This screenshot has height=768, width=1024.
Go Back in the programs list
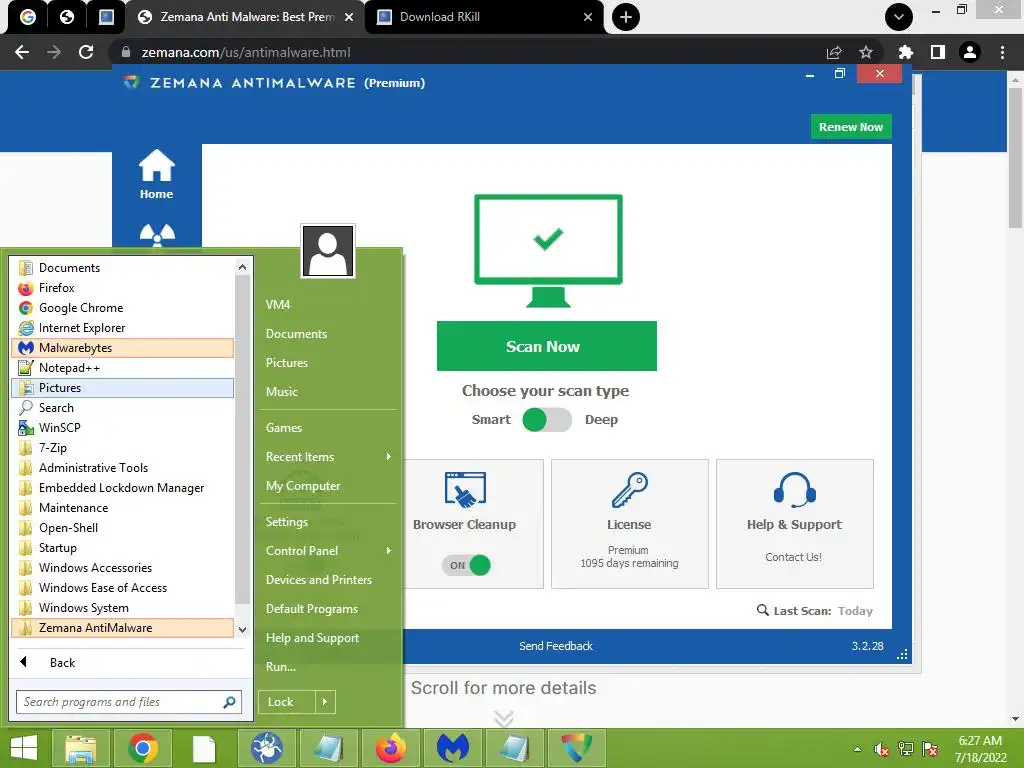coord(62,663)
